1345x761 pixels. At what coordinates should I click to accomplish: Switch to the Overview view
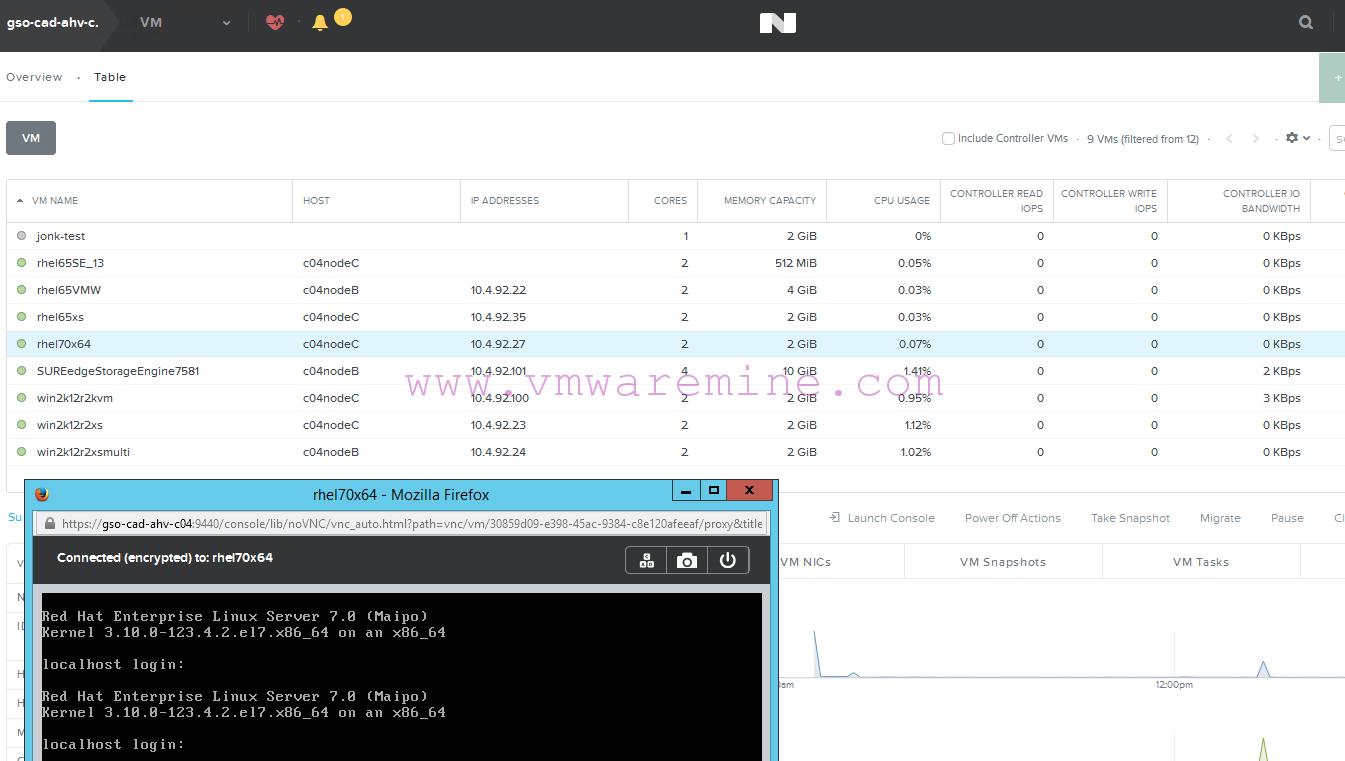(x=34, y=77)
